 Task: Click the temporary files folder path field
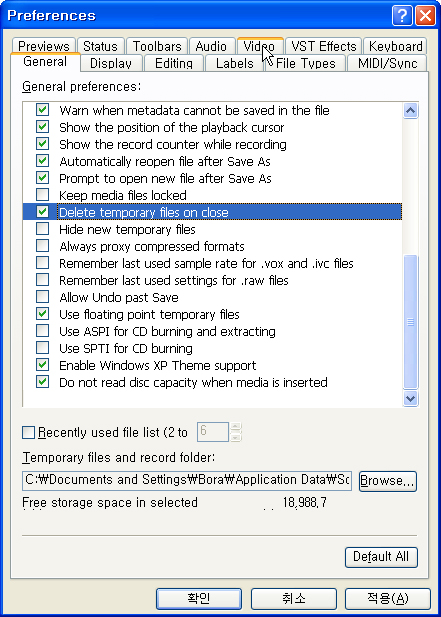pyautogui.click(x=187, y=480)
